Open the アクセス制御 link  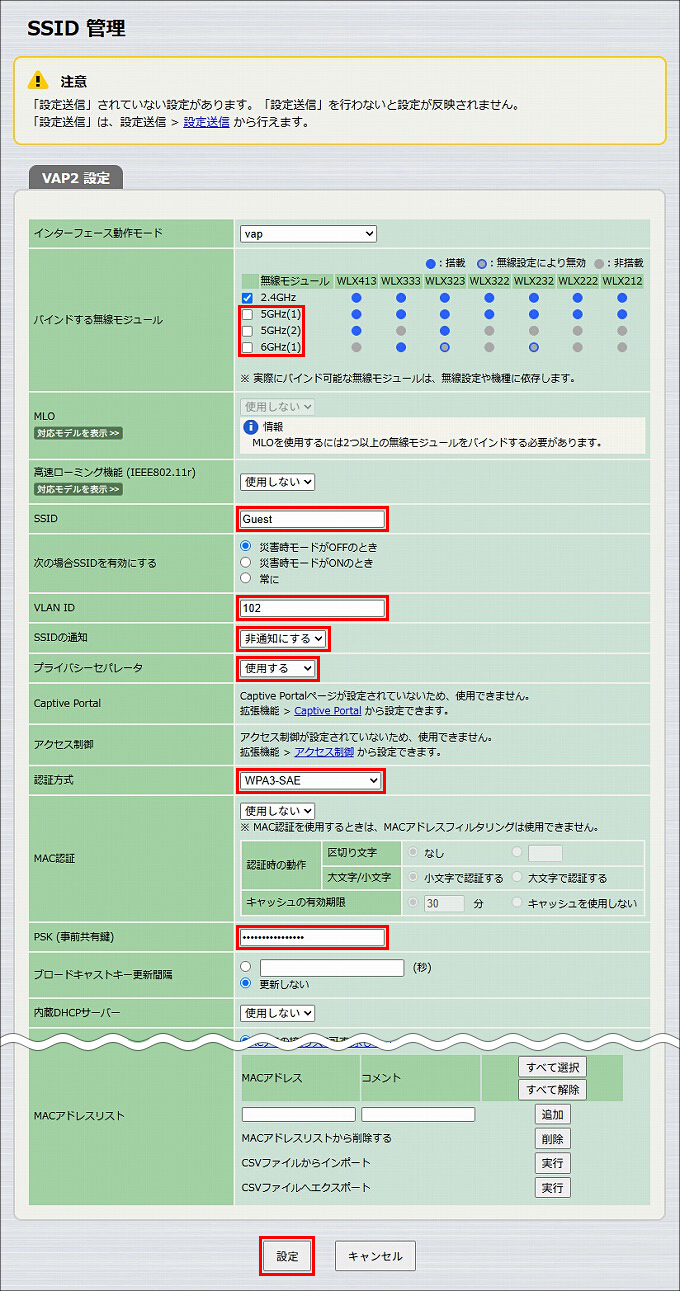[x=324, y=751]
